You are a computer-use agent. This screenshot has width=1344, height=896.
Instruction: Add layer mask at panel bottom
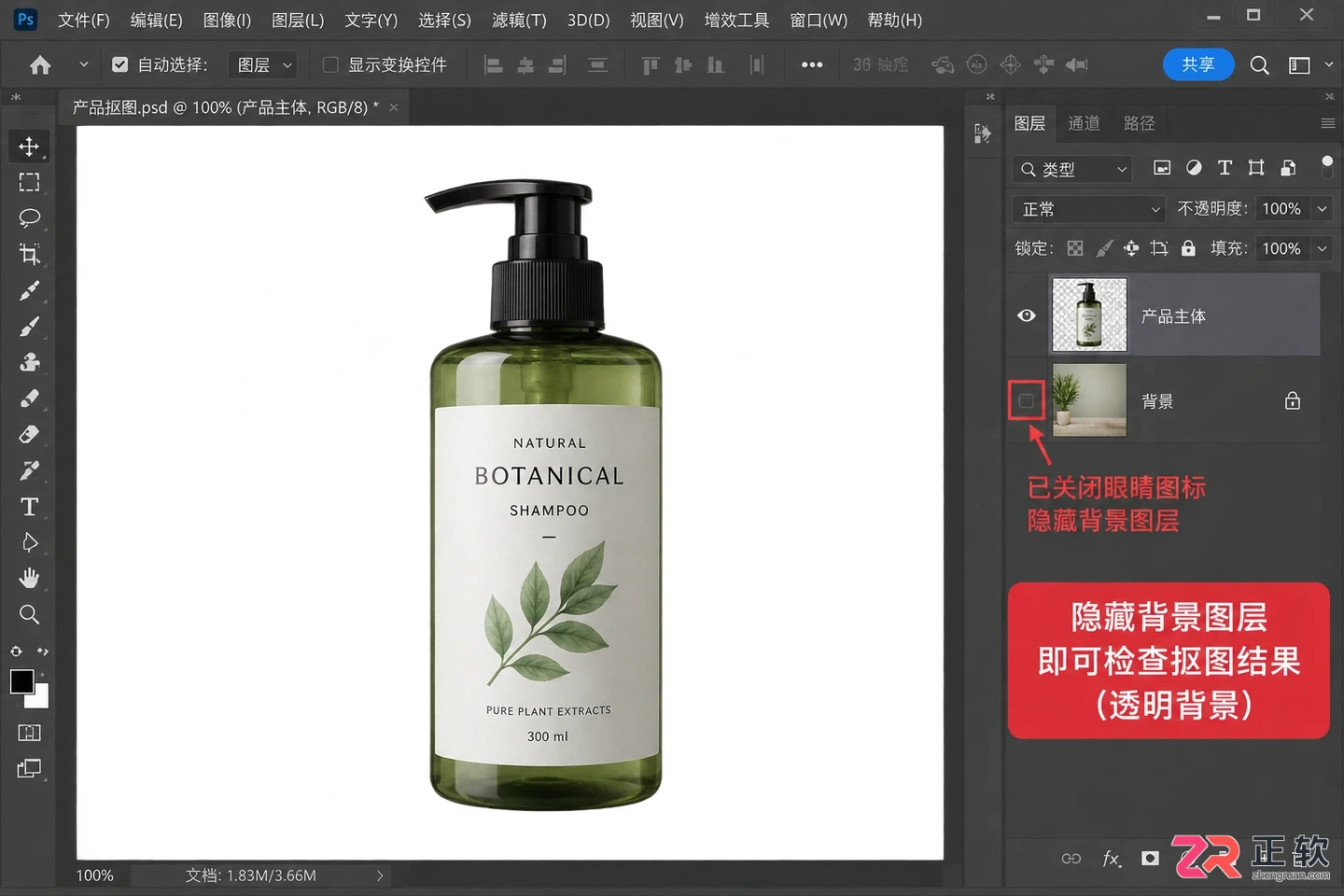[1150, 859]
